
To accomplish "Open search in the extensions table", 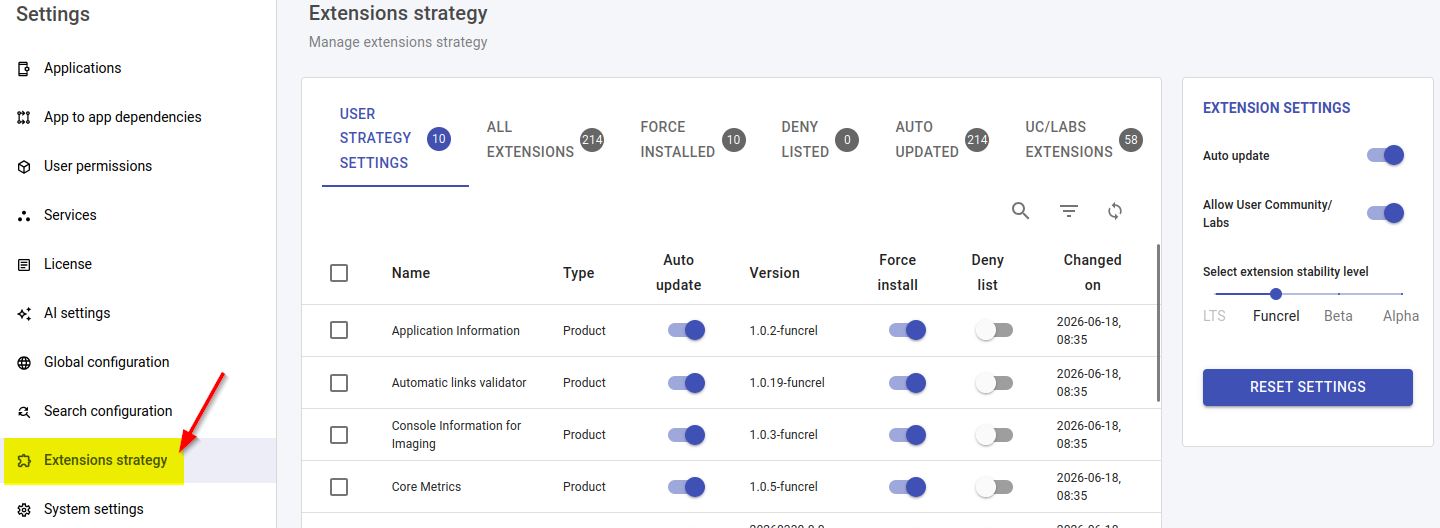I will pos(1020,211).
